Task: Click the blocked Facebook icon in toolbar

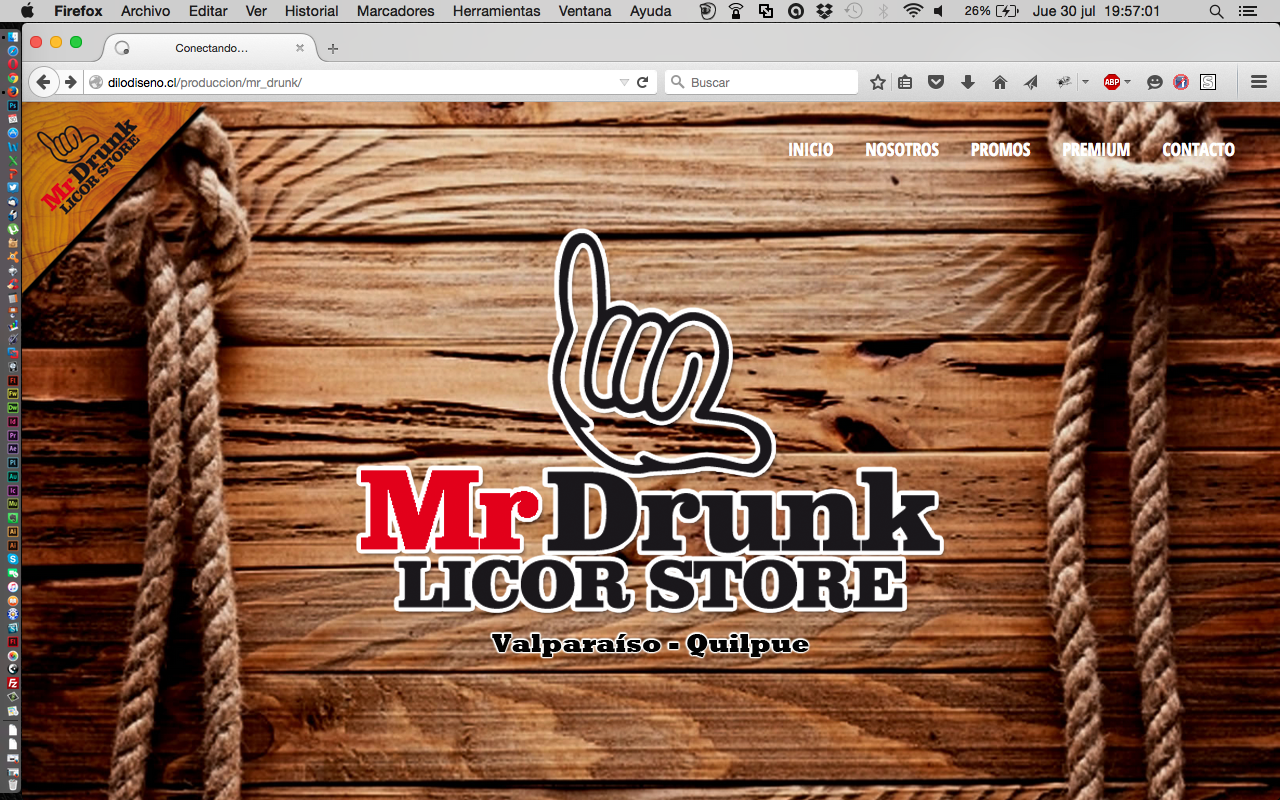Action: click(1181, 82)
